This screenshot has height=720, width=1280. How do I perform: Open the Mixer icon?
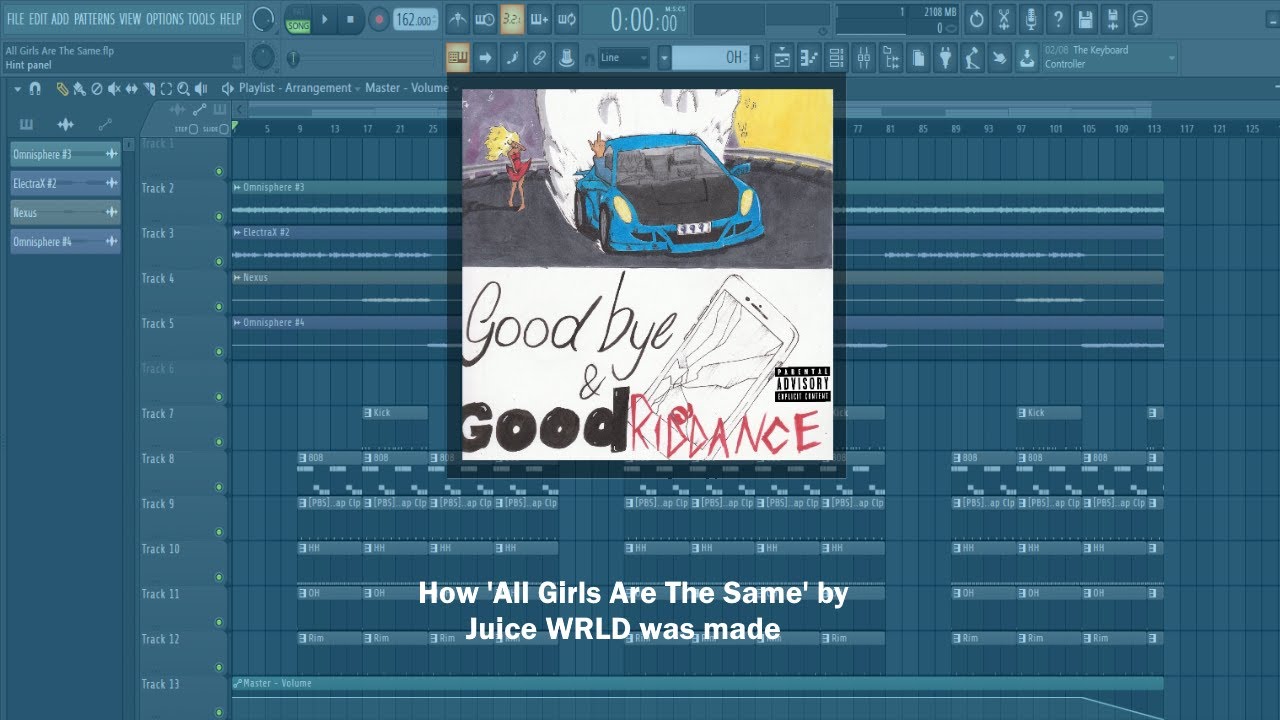[864, 58]
